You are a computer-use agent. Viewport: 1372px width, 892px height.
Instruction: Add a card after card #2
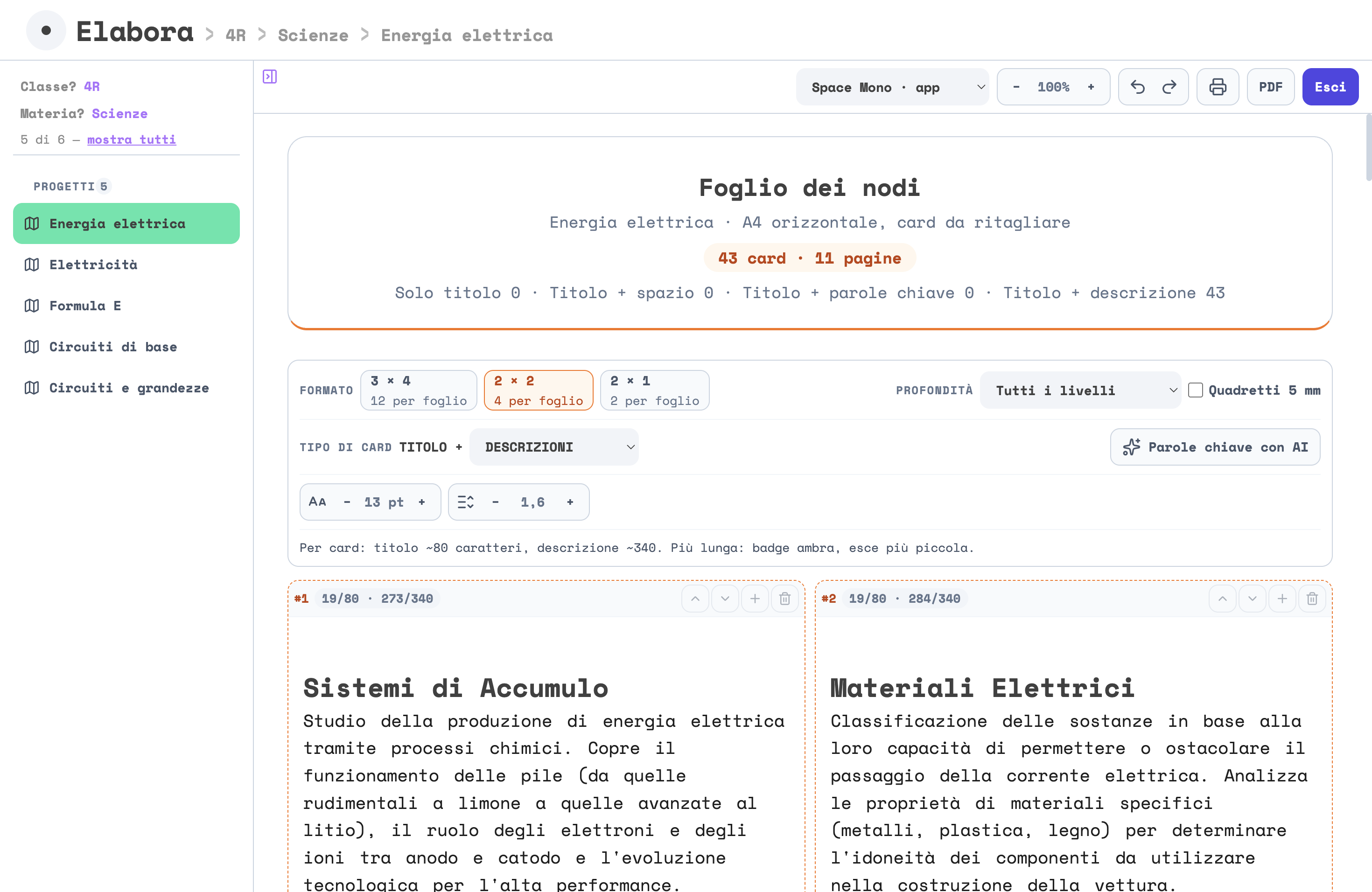(x=1282, y=599)
